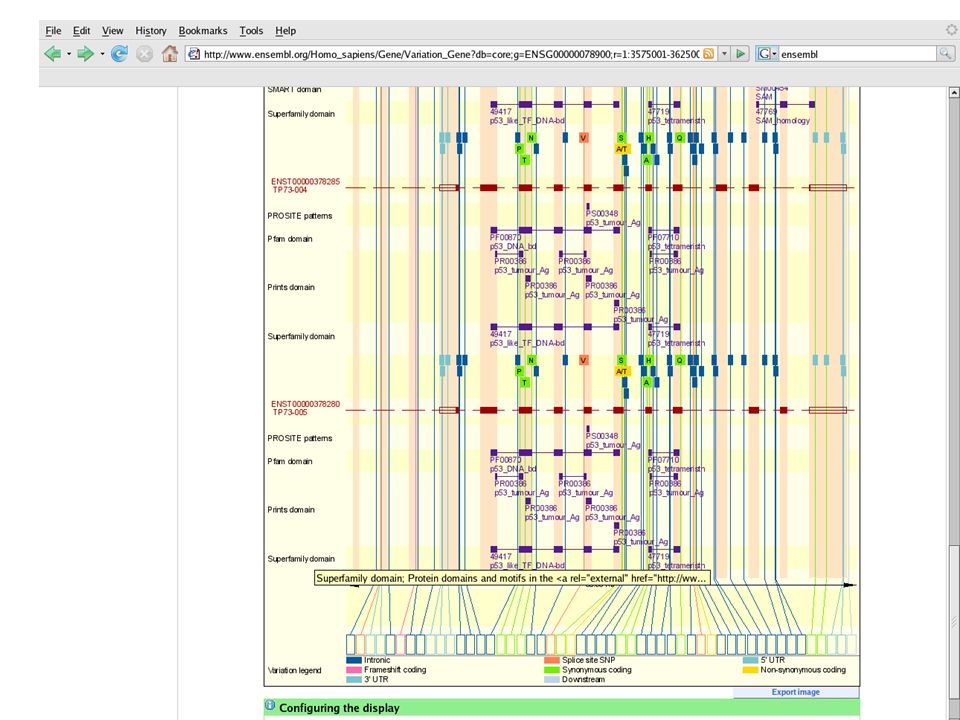This screenshot has width=960, height=720.
Task: Open transcript ENST00000378285
Action: (x=306, y=182)
